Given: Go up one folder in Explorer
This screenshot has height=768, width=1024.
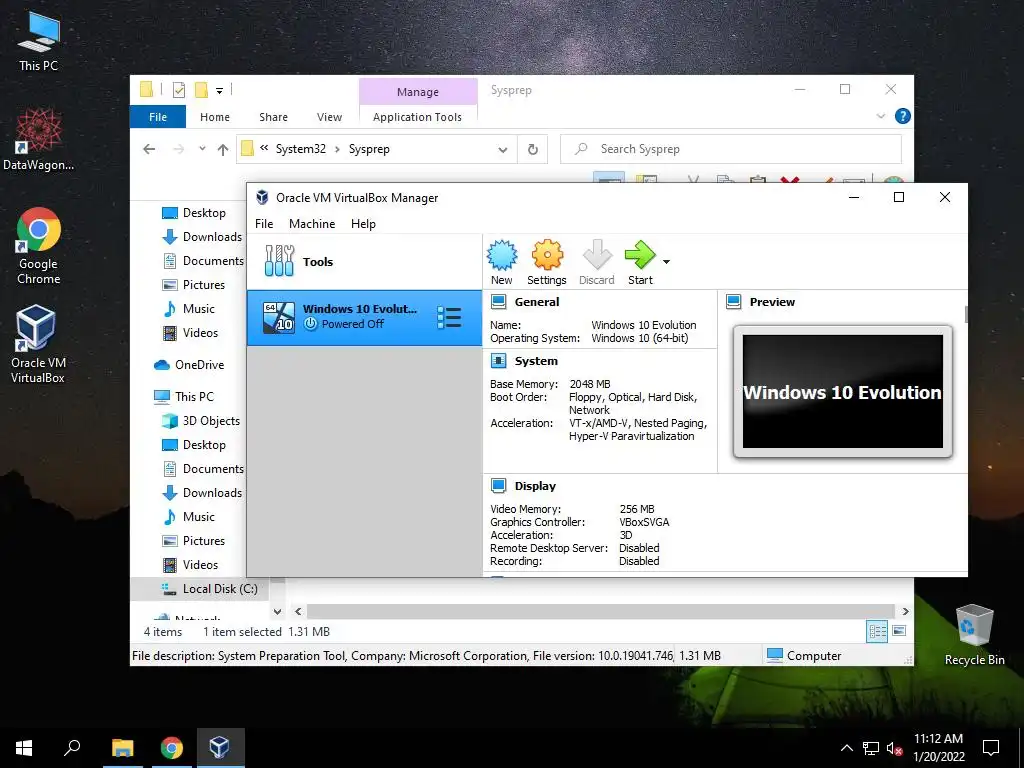Looking at the screenshot, I should point(223,150).
